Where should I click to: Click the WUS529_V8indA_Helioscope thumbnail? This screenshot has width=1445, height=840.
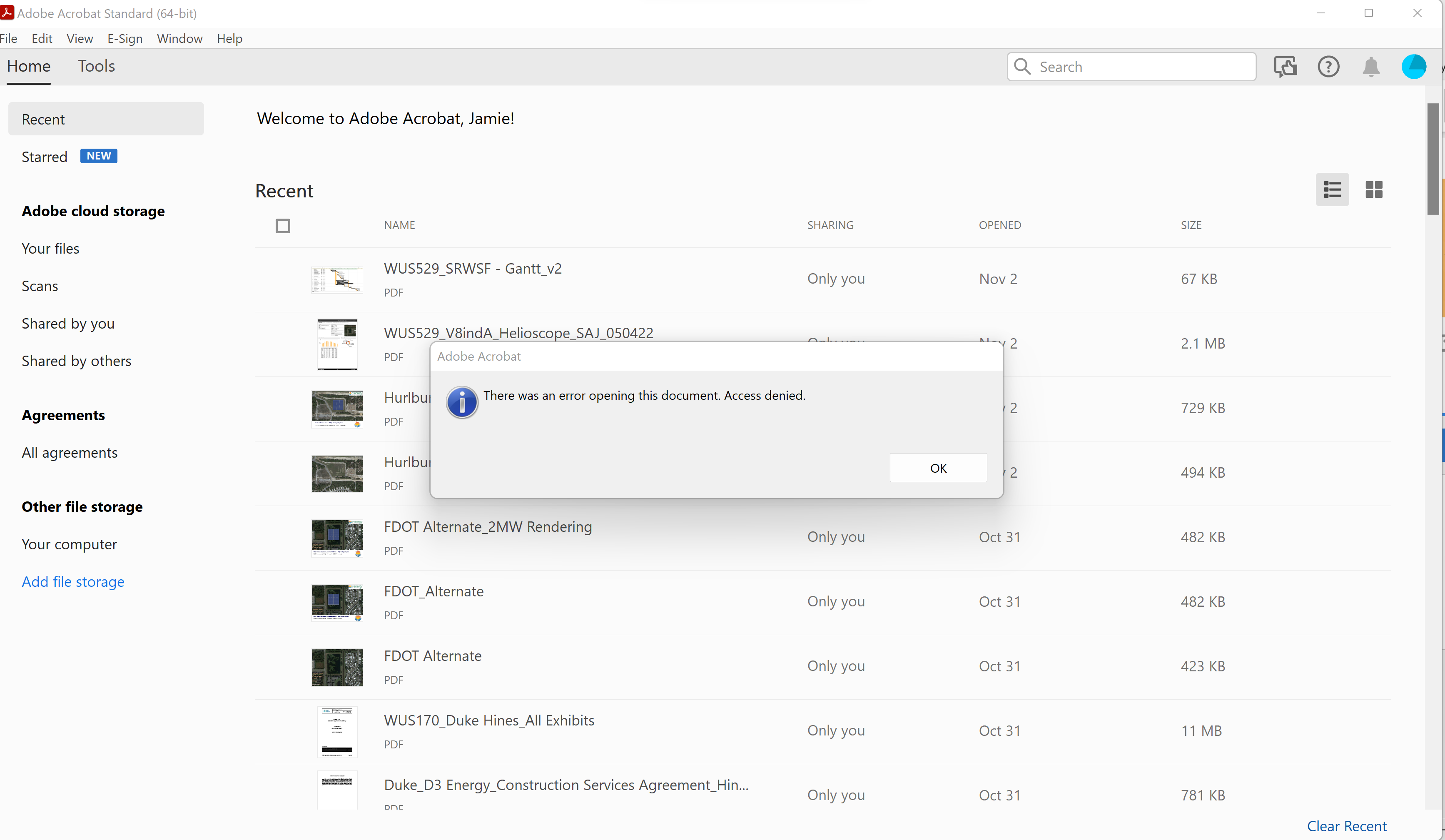(x=336, y=344)
